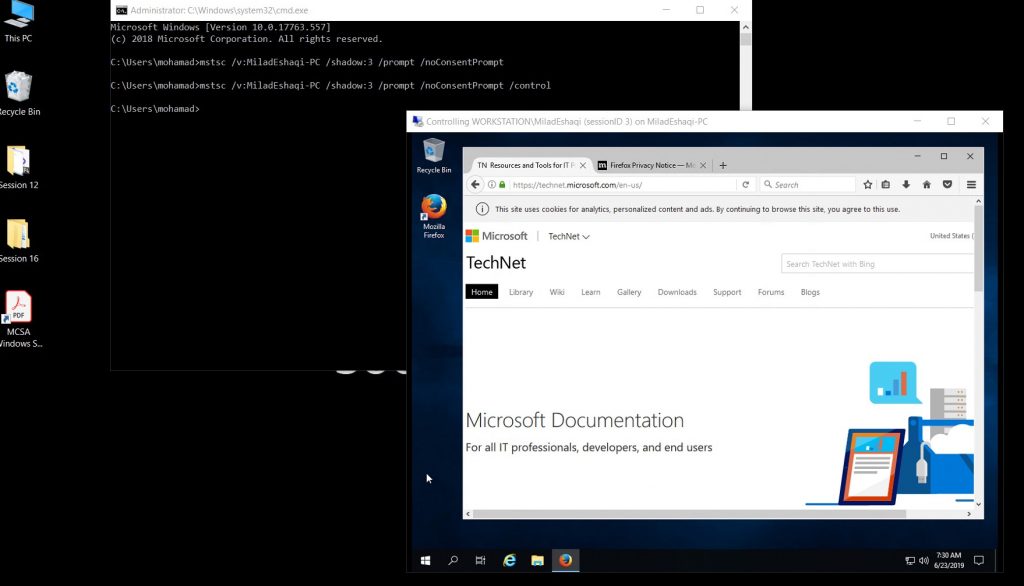The image size is (1024, 586).
Task: Focus the Search TechNet with Bing field
Action: pyautogui.click(x=877, y=264)
